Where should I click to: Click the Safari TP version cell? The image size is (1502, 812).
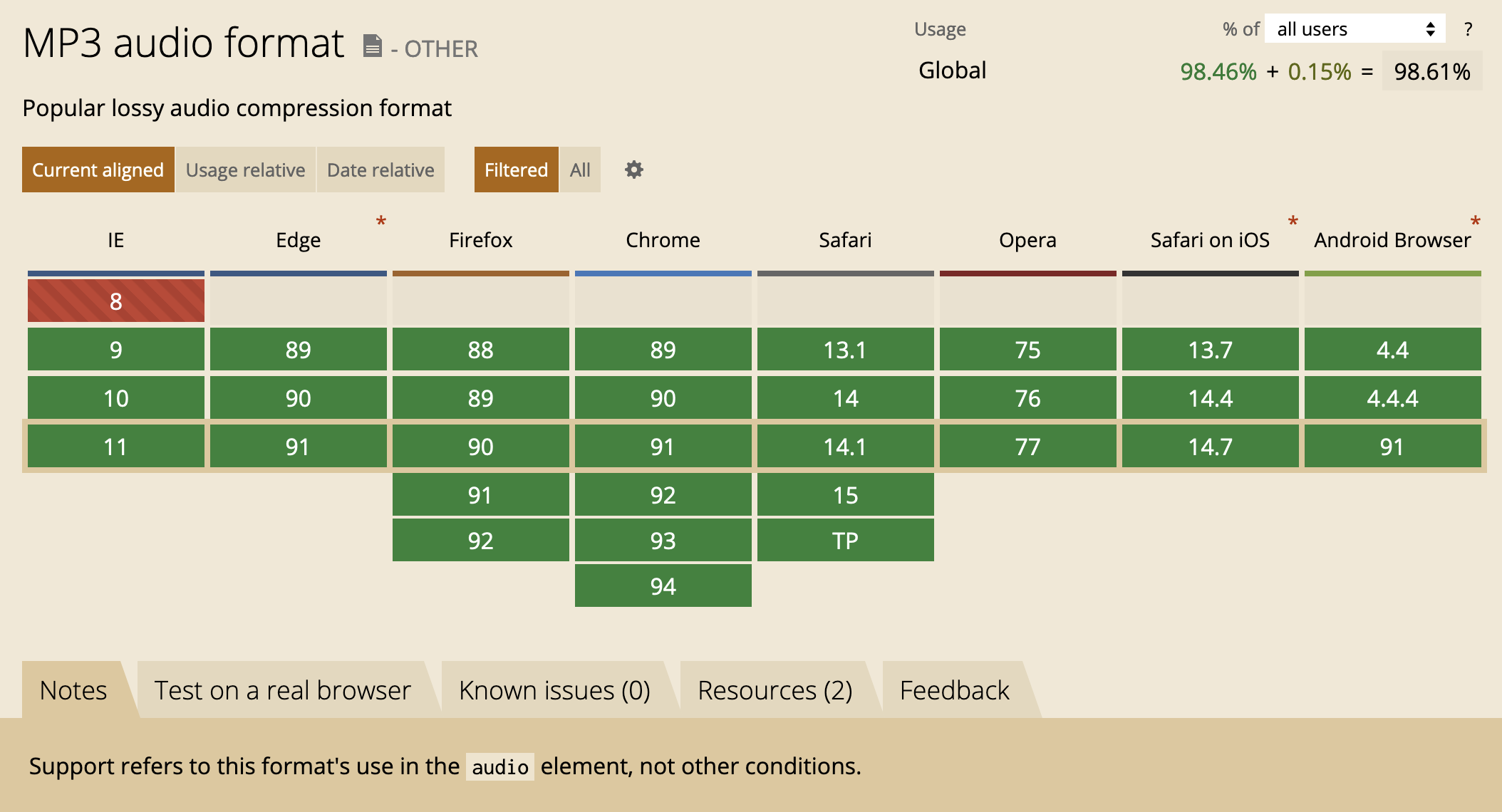coord(845,541)
